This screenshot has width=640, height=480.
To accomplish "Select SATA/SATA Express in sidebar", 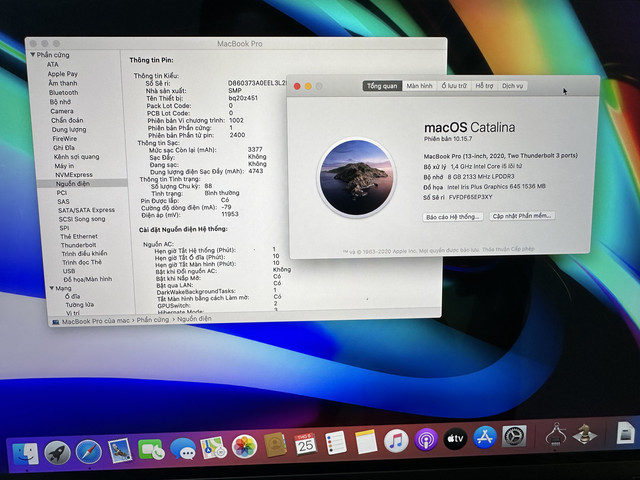I will 86,210.
